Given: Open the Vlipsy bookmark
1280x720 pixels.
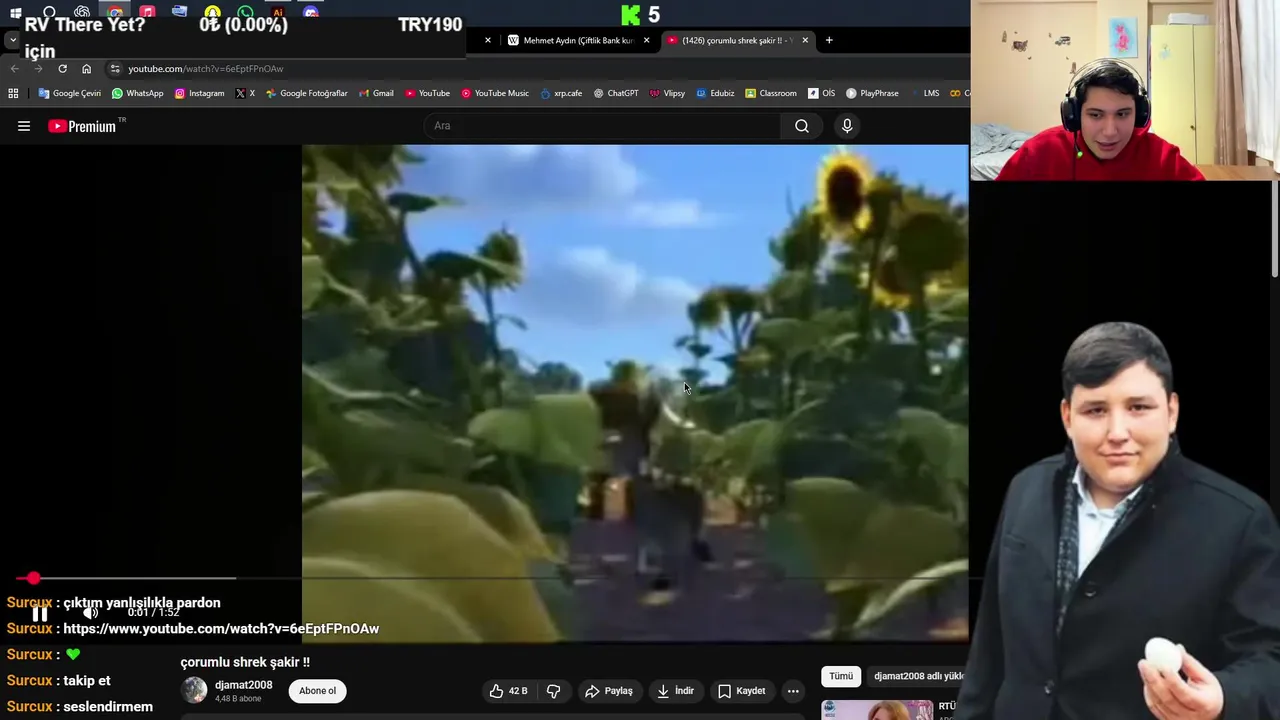Looking at the screenshot, I should [667, 93].
